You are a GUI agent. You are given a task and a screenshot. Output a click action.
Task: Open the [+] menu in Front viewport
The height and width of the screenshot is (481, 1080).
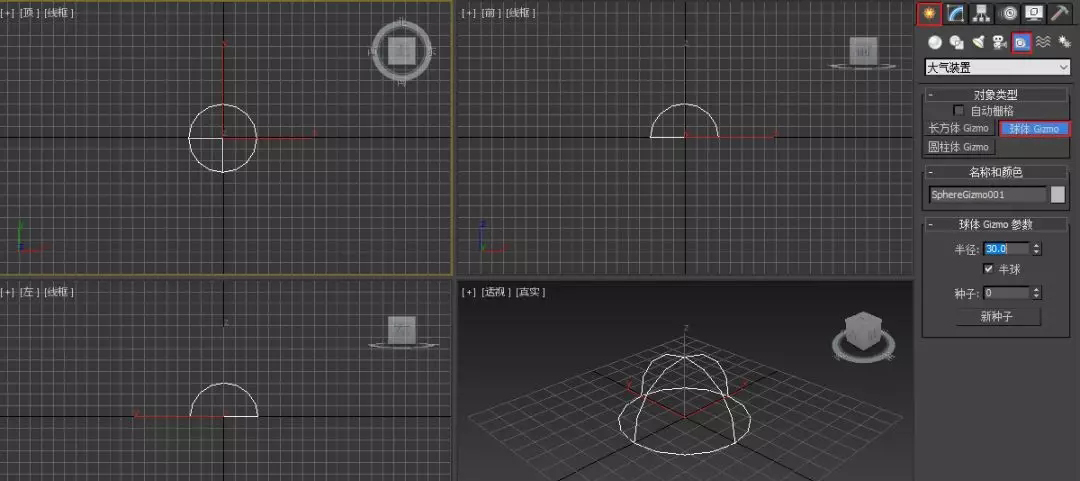coord(468,13)
